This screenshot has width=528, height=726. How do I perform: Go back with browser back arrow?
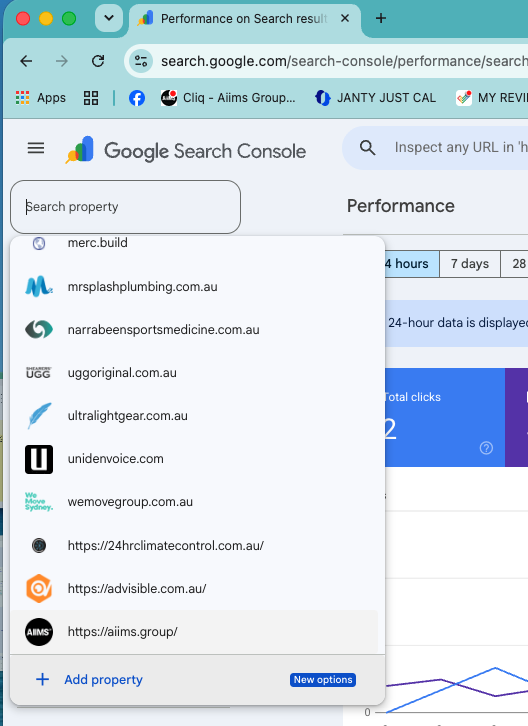pos(26,61)
